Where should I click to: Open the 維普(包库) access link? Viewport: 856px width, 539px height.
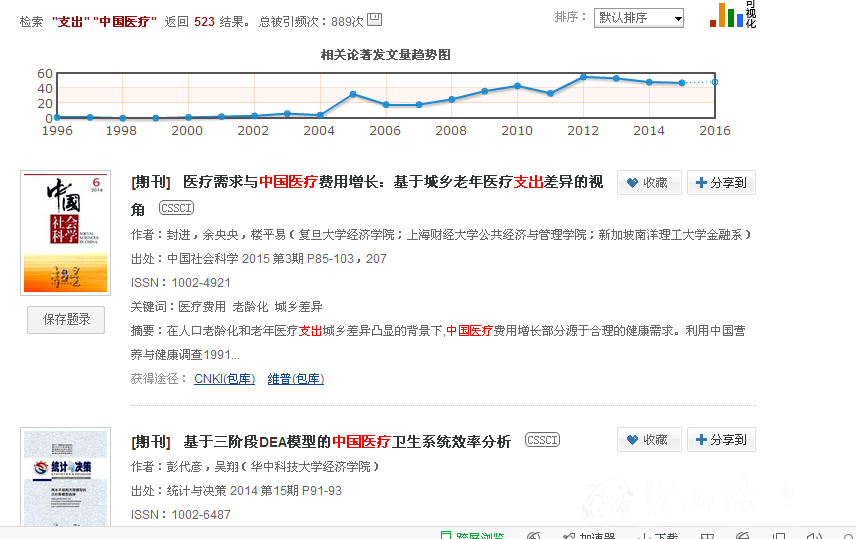[295, 379]
